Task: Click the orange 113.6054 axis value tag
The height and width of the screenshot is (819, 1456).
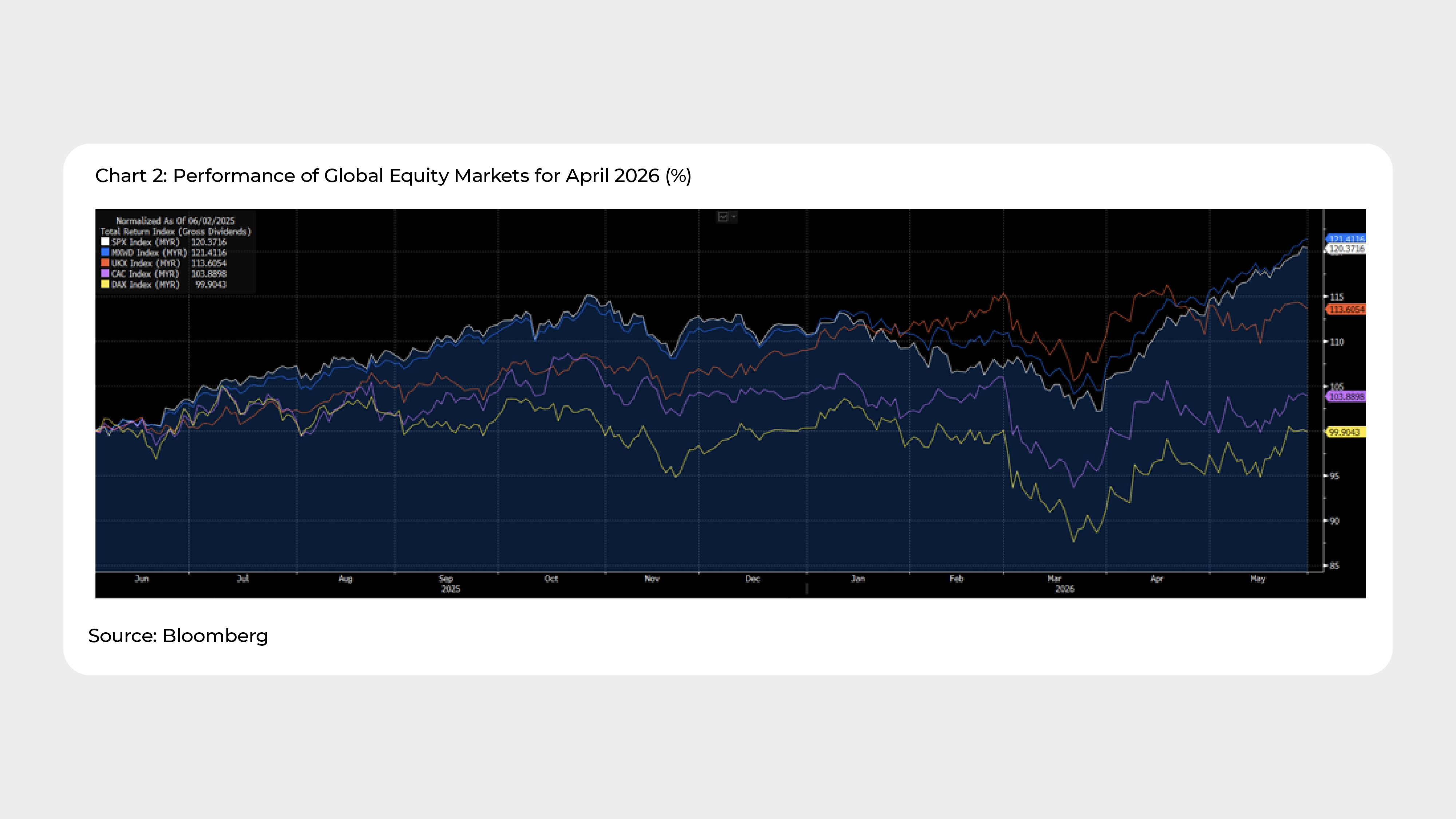Action: point(1346,310)
